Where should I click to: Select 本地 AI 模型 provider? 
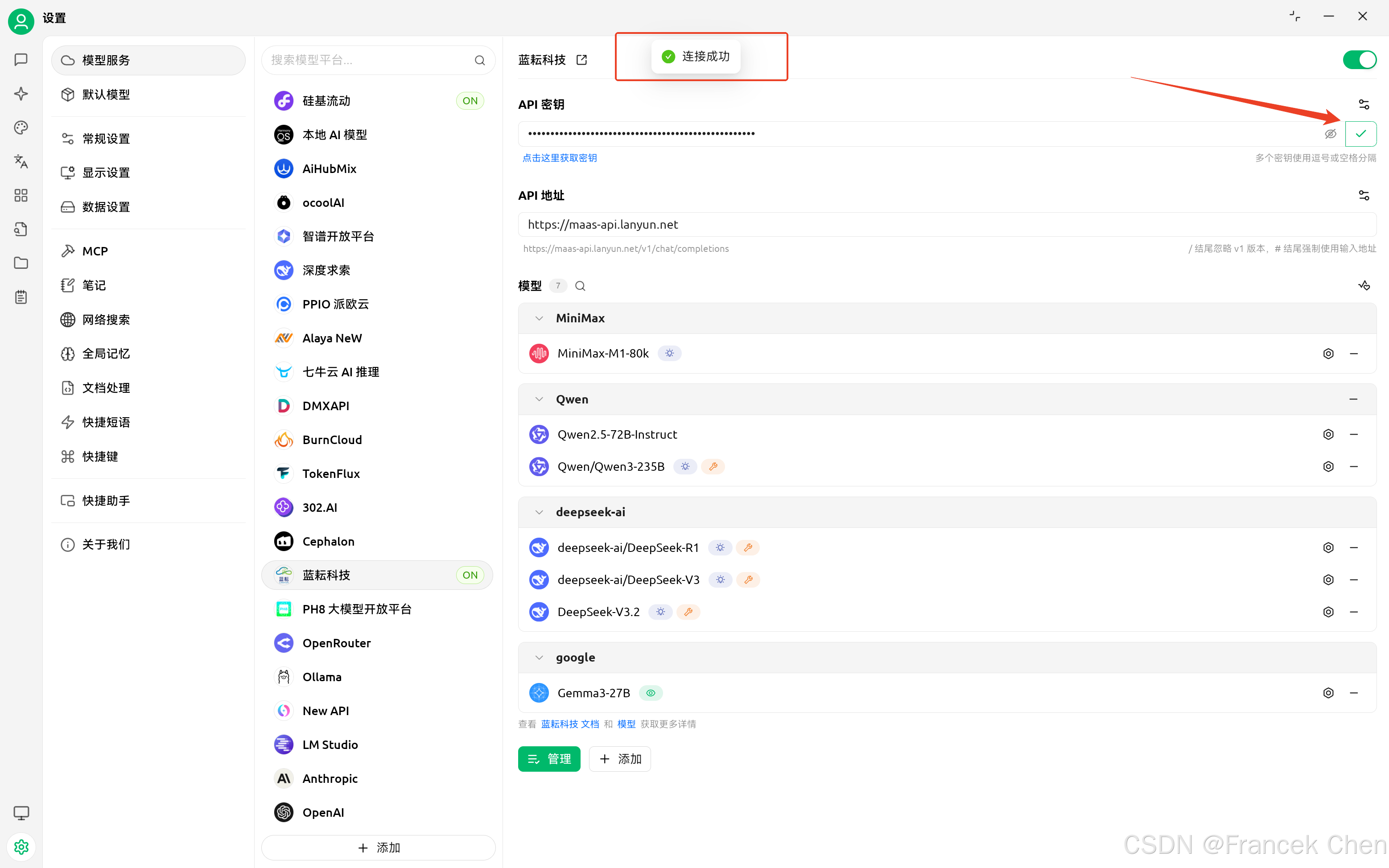378,135
